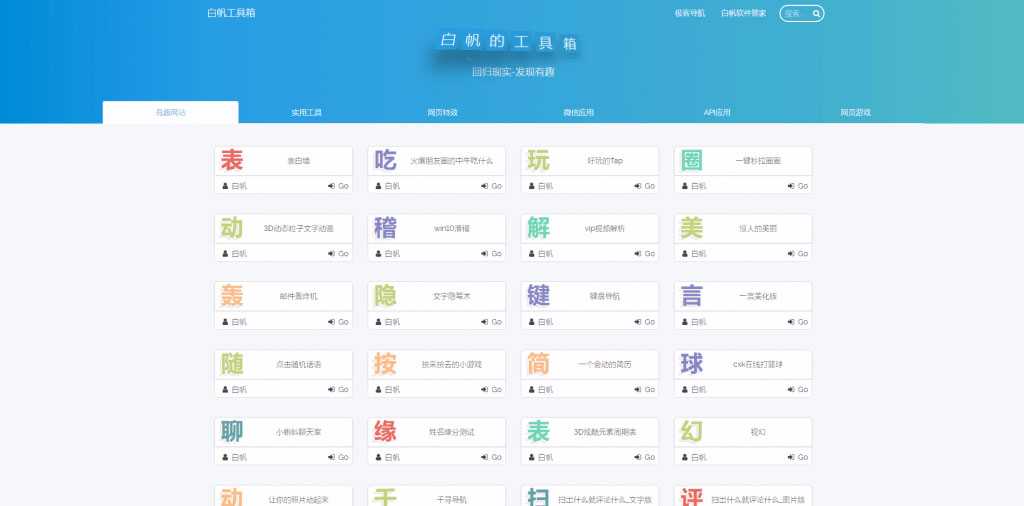Click Go on the red 表 card
Image resolution: width=1024 pixels, height=506 pixels.
click(338, 186)
